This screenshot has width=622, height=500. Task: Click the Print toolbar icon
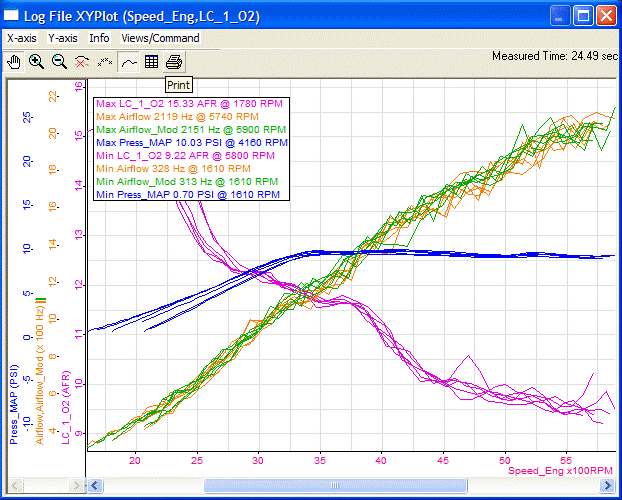point(174,62)
